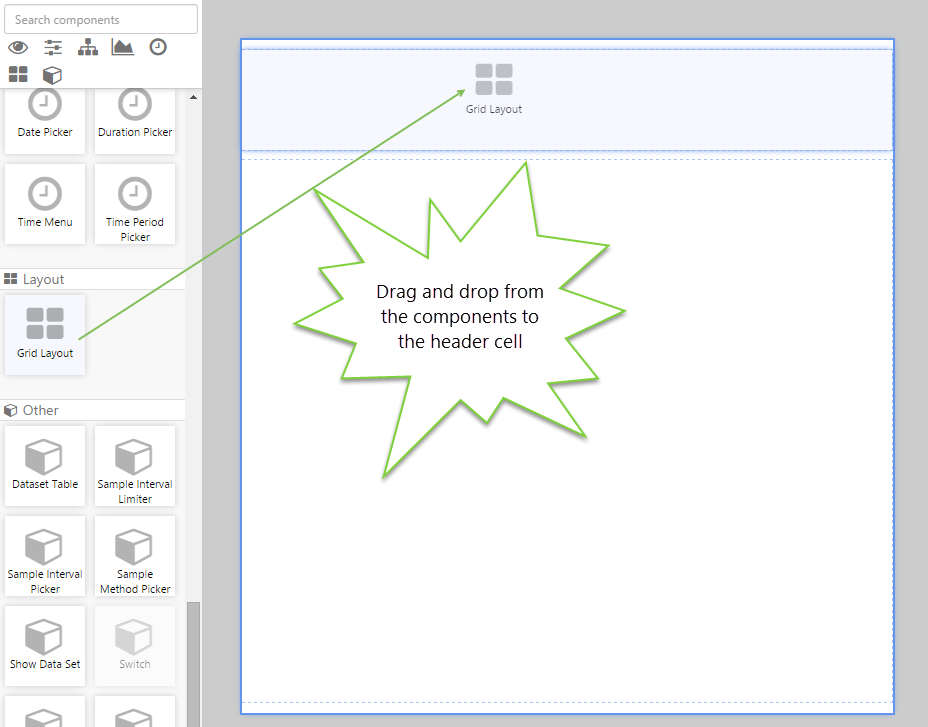Click the Search components input field
Screen dimensions: 928x727
pyautogui.click(x=100, y=19)
